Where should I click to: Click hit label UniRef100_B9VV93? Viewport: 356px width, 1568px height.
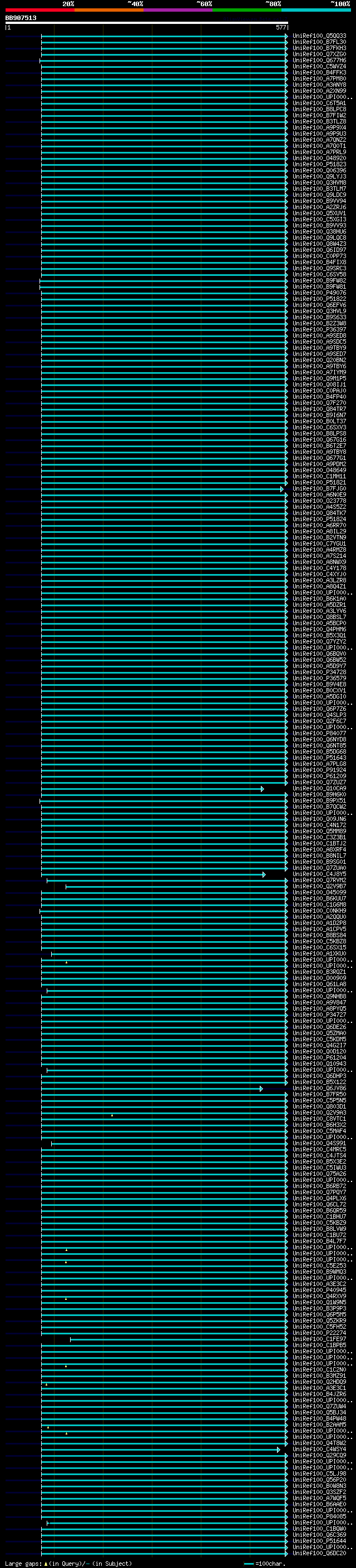coord(319,226)
